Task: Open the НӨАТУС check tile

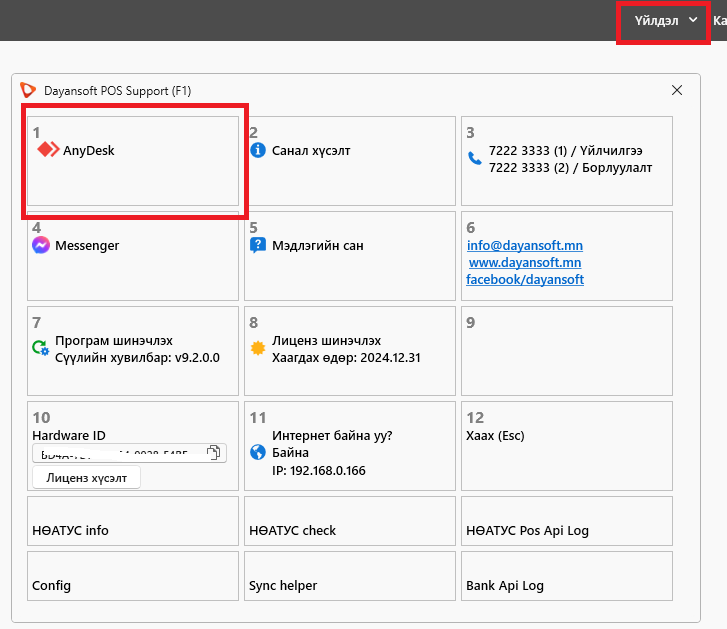Action: tap(350, 521)
